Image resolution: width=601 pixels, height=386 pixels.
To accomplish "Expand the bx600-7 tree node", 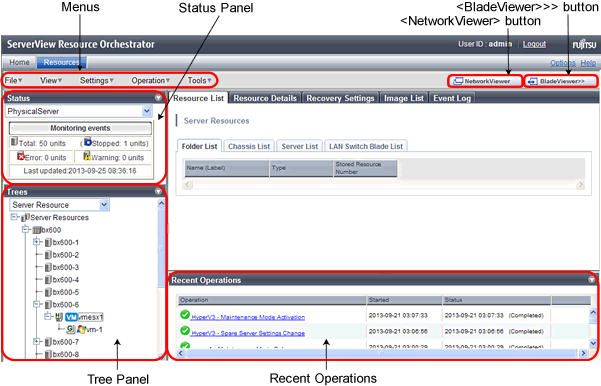I will (37, 341).
